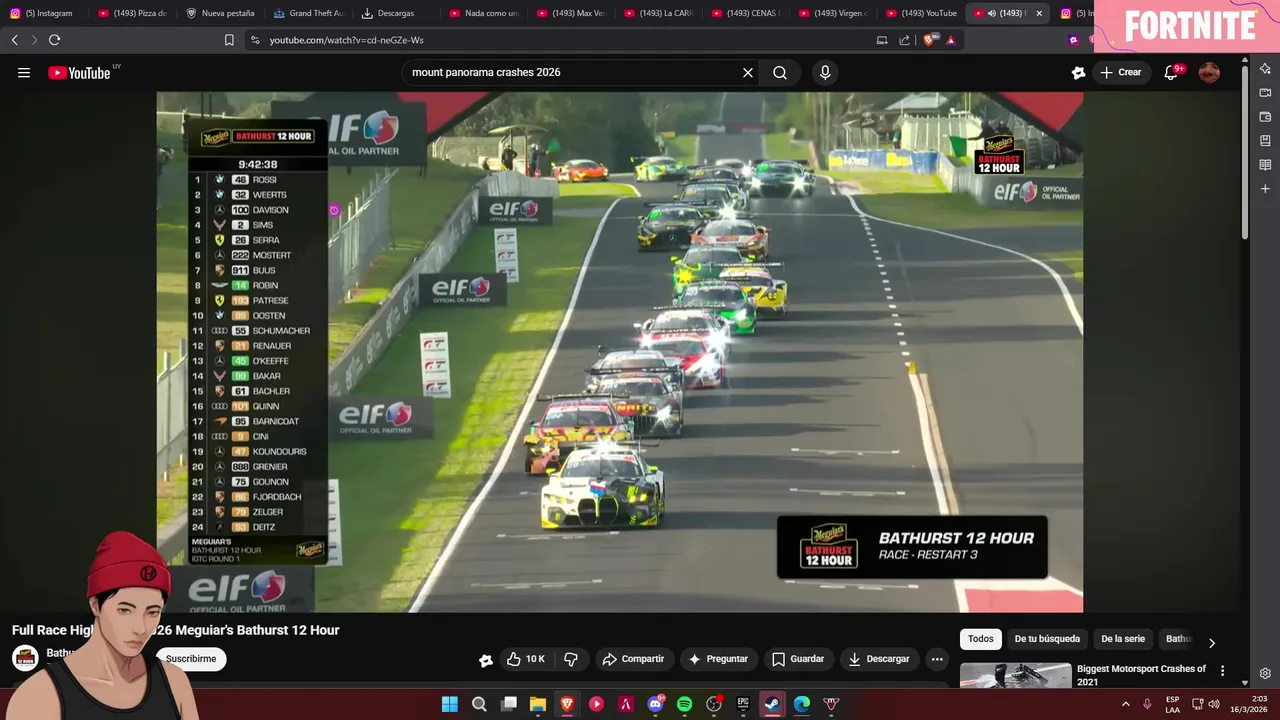The image size is (1280, 720).
Task: Switch to the Grand Theft Au tab
Action: coord(308,13)
